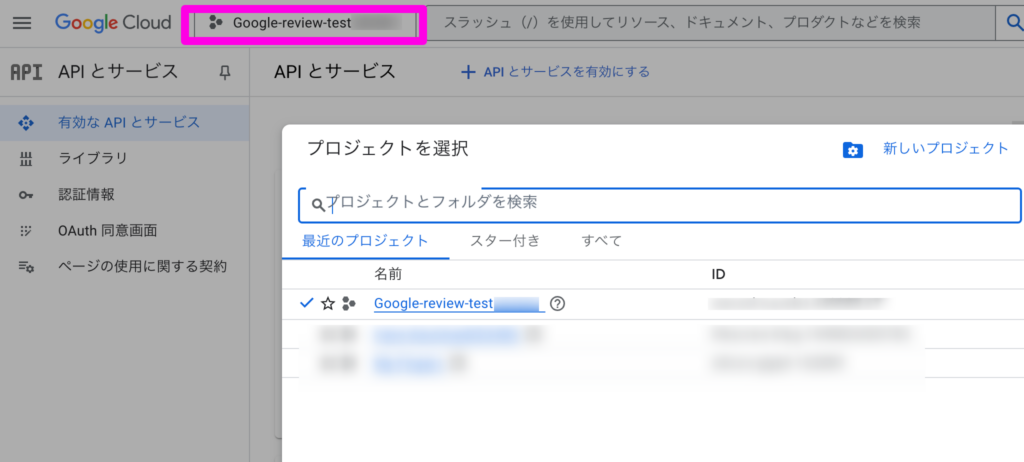Click the OAuth 同意画面 dotted icon

(x=26, y=231)
